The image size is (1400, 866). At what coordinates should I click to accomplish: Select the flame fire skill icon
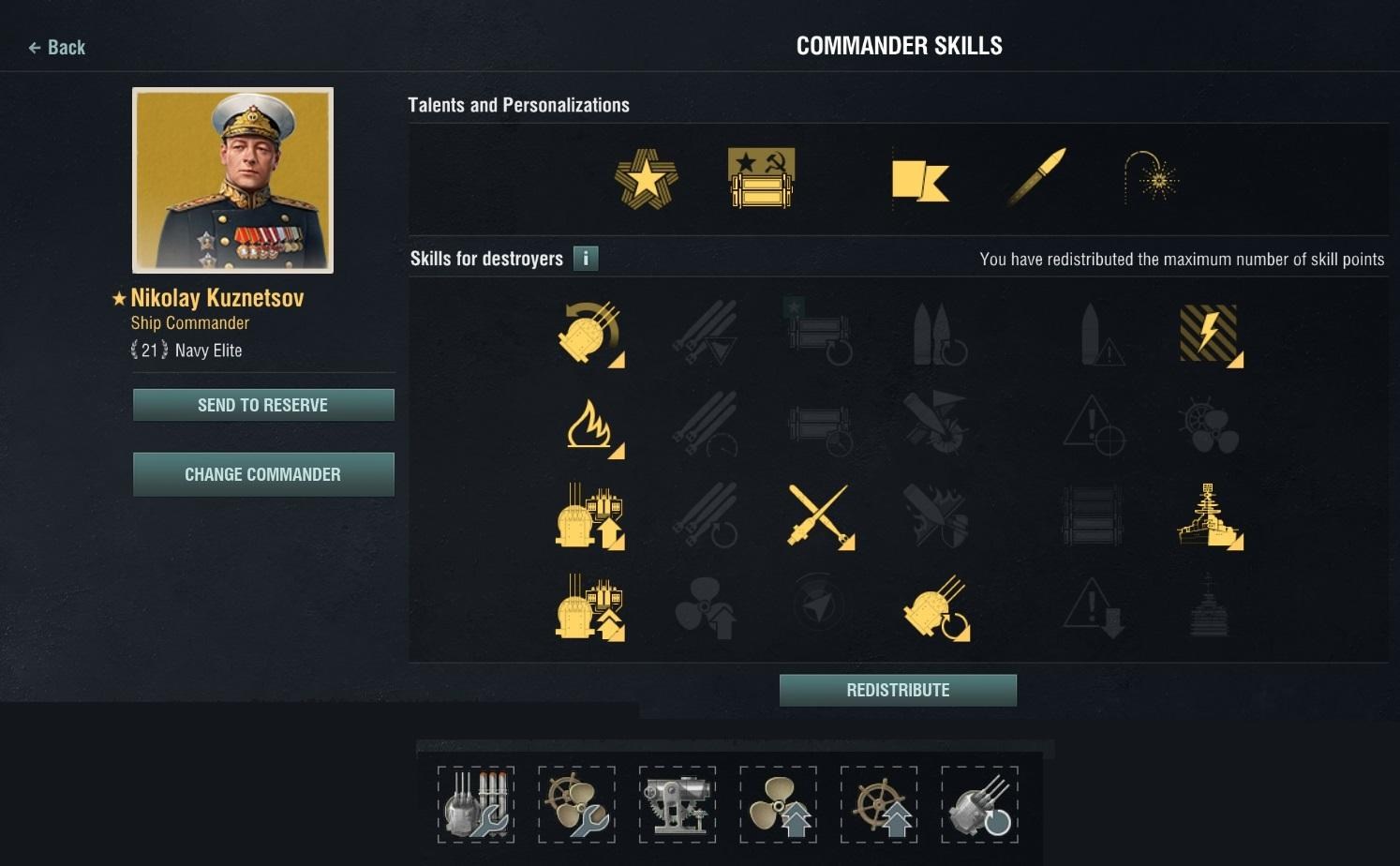point(592,427)
